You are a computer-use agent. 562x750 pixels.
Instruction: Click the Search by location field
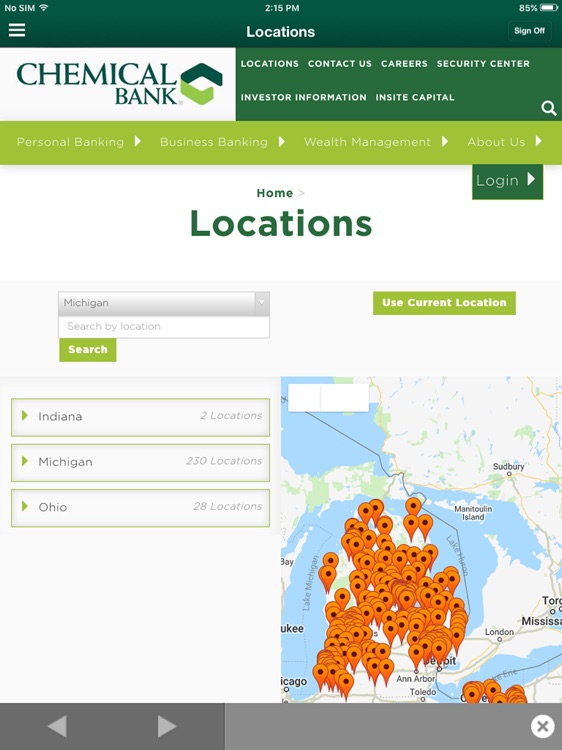(x=164, y=327)
